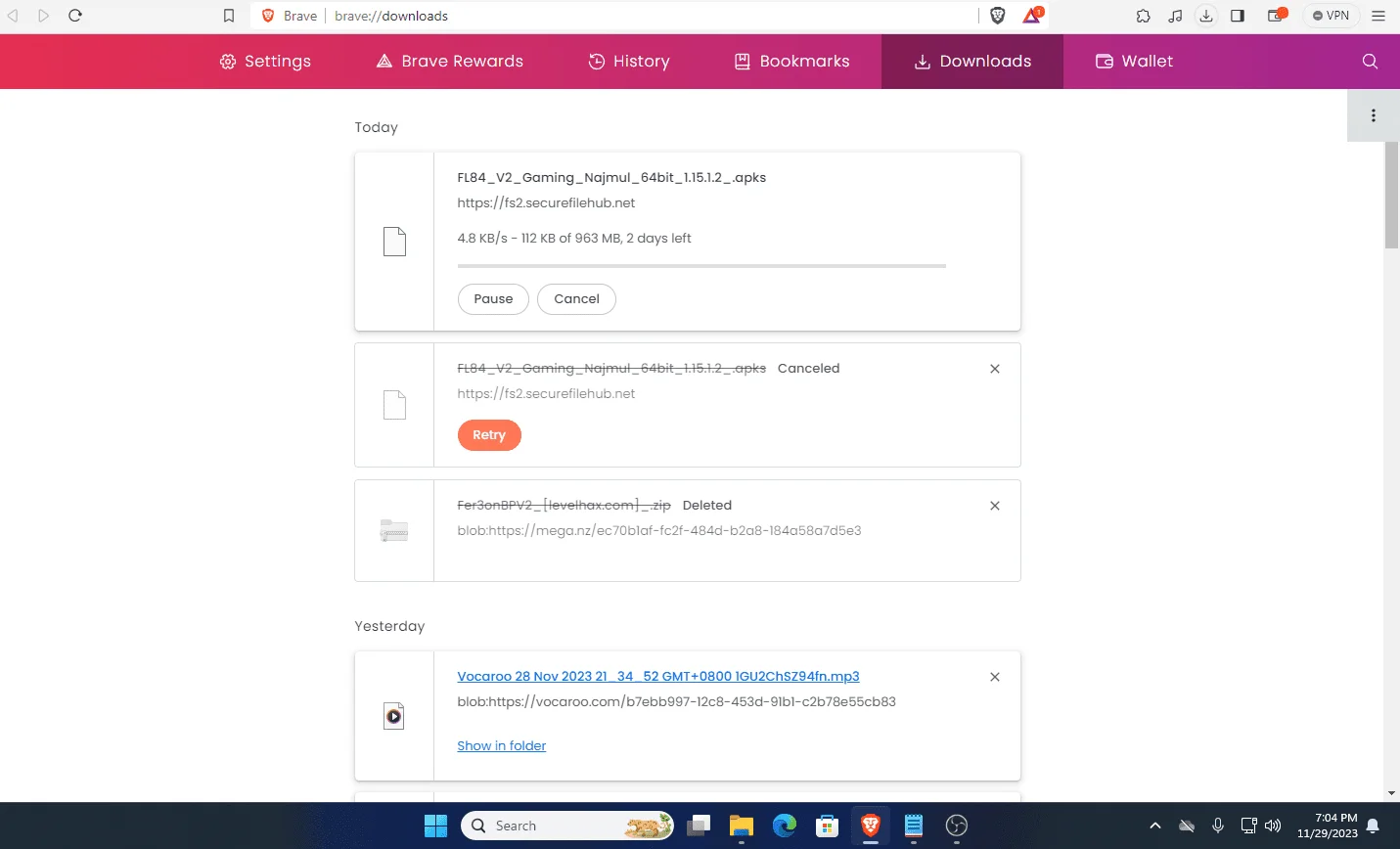Remove the deleted Fer3onBPV2 zip entry
Screen dimensions: 1400x849
(x=995, y=506)
